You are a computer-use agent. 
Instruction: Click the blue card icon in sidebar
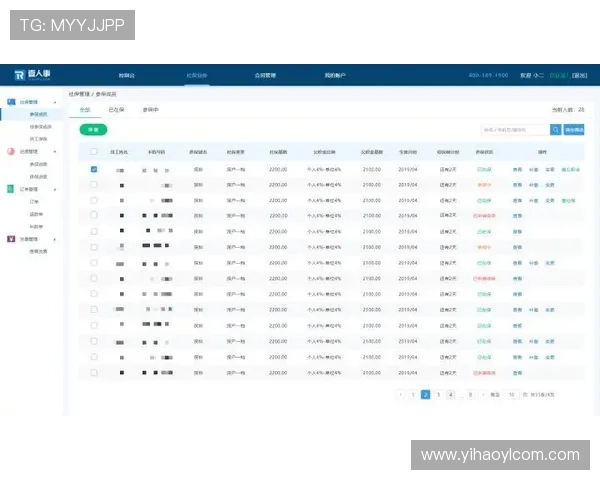[10, 102]
